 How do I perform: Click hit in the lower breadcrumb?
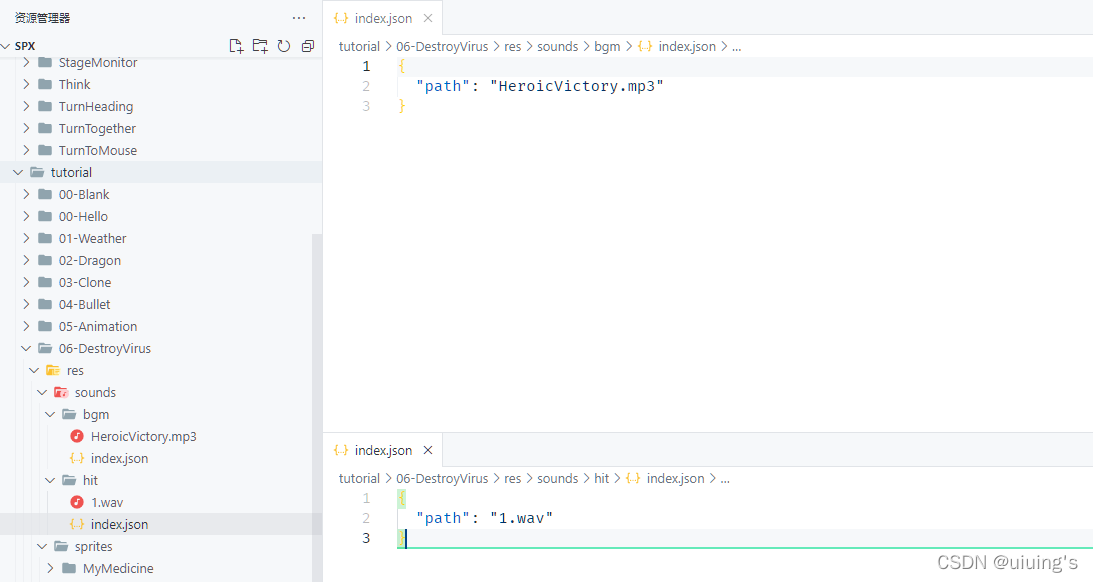(602, 479)
